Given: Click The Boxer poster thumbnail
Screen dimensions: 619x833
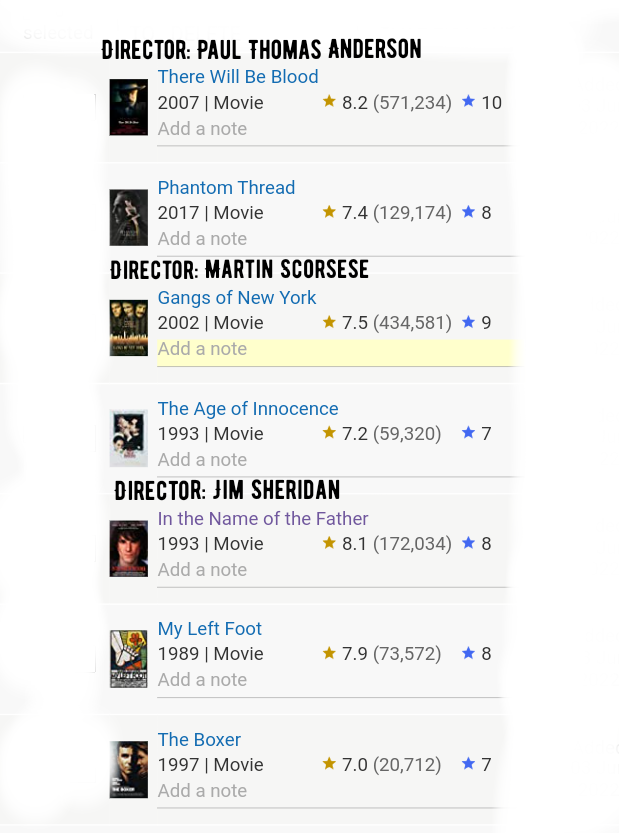Looking at the screenshot, I should tap(129, 769).
